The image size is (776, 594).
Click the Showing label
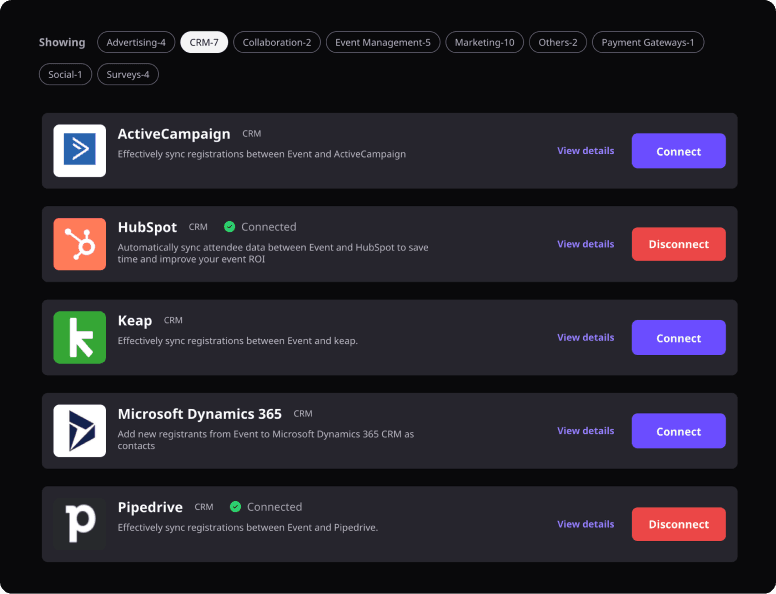coord(62,42)
